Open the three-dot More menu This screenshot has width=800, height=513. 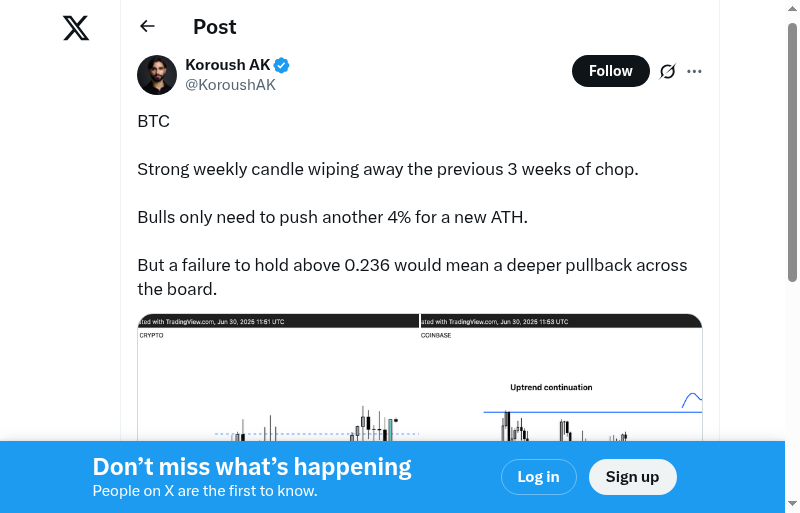(x=695, y=71)
